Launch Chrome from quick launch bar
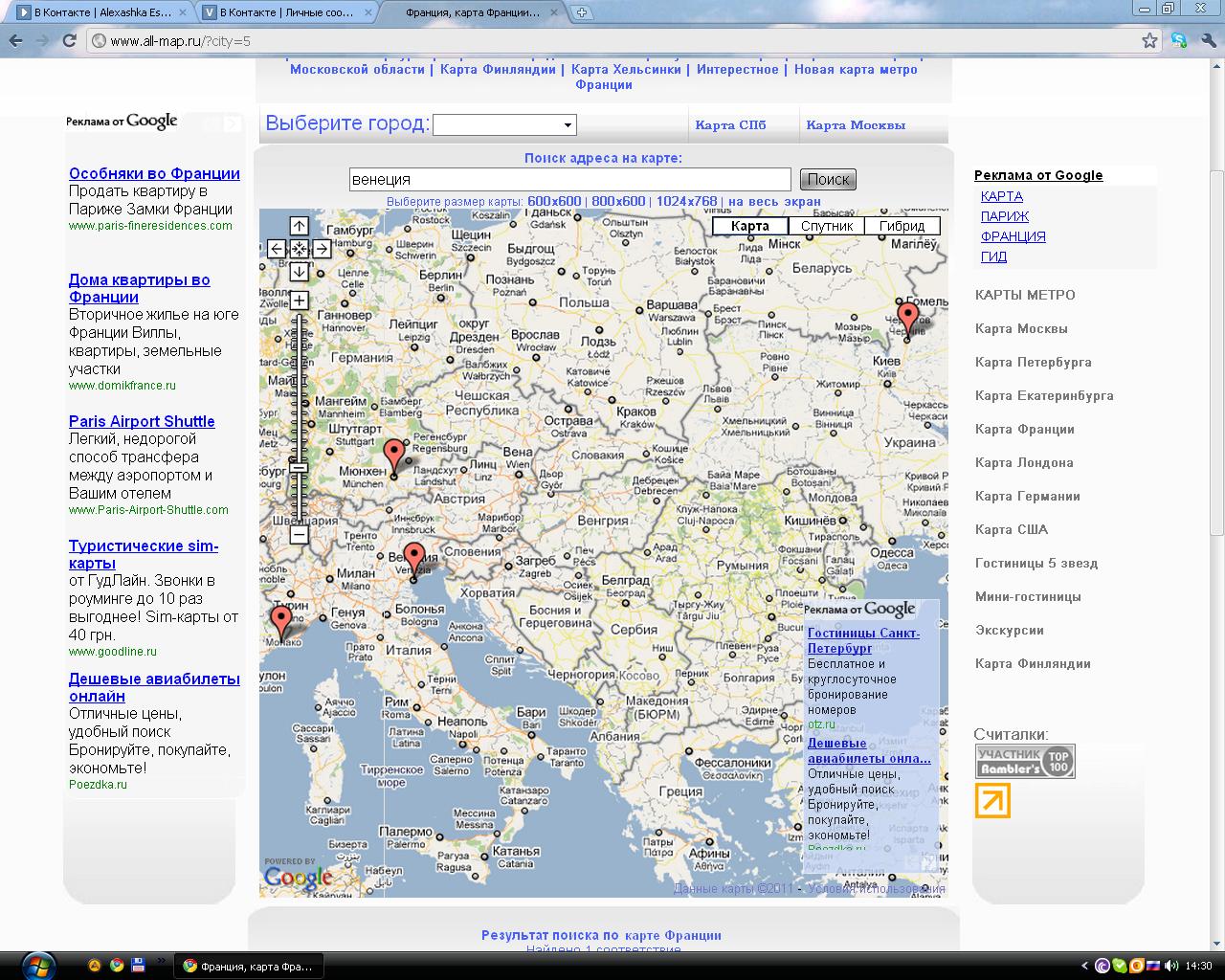1225x980 pixels. pos(116,965)
